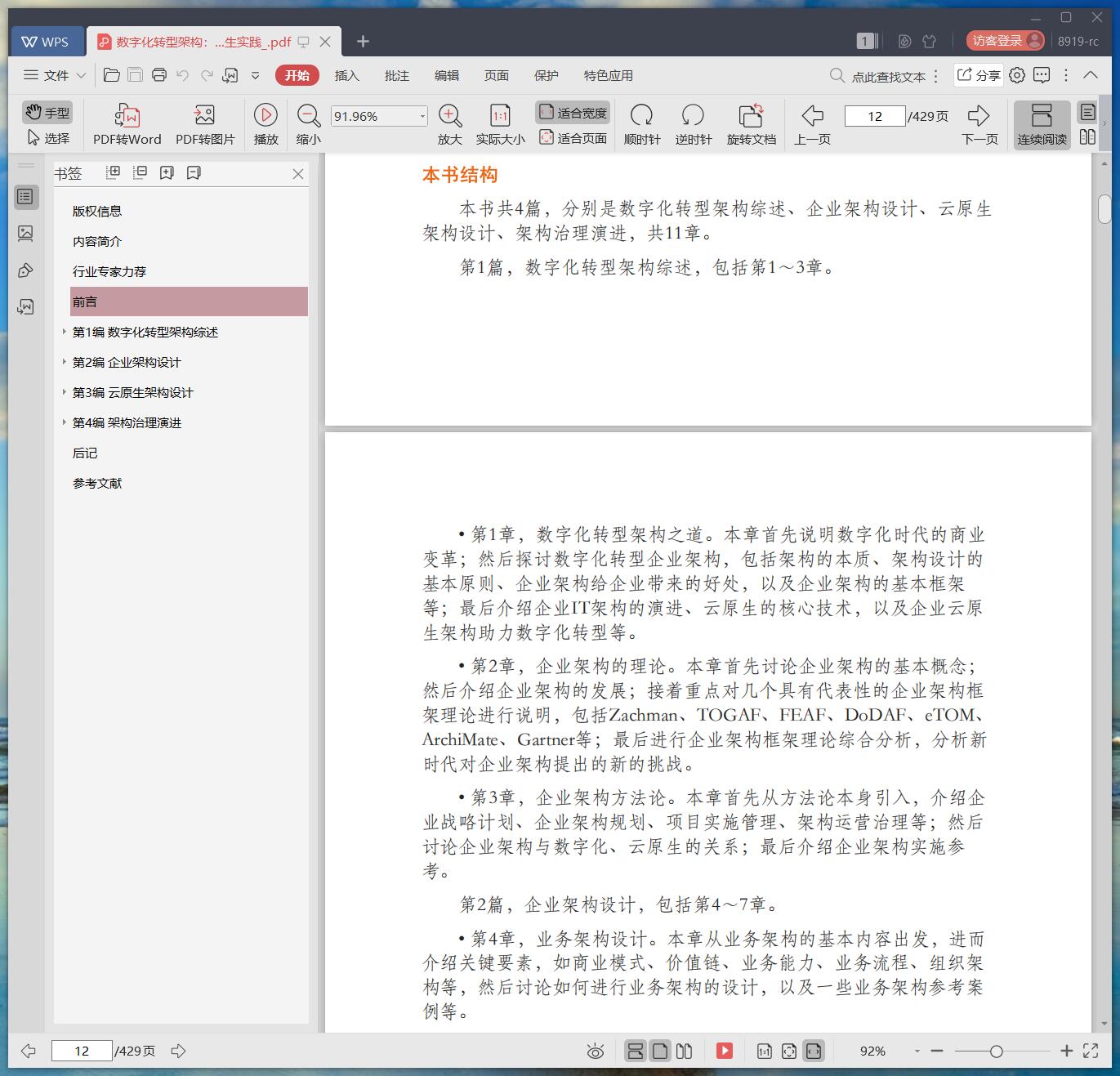Open the 编辑 ribbon tab
Viewport: 1120px width, 1076px height.
[446, 75]
